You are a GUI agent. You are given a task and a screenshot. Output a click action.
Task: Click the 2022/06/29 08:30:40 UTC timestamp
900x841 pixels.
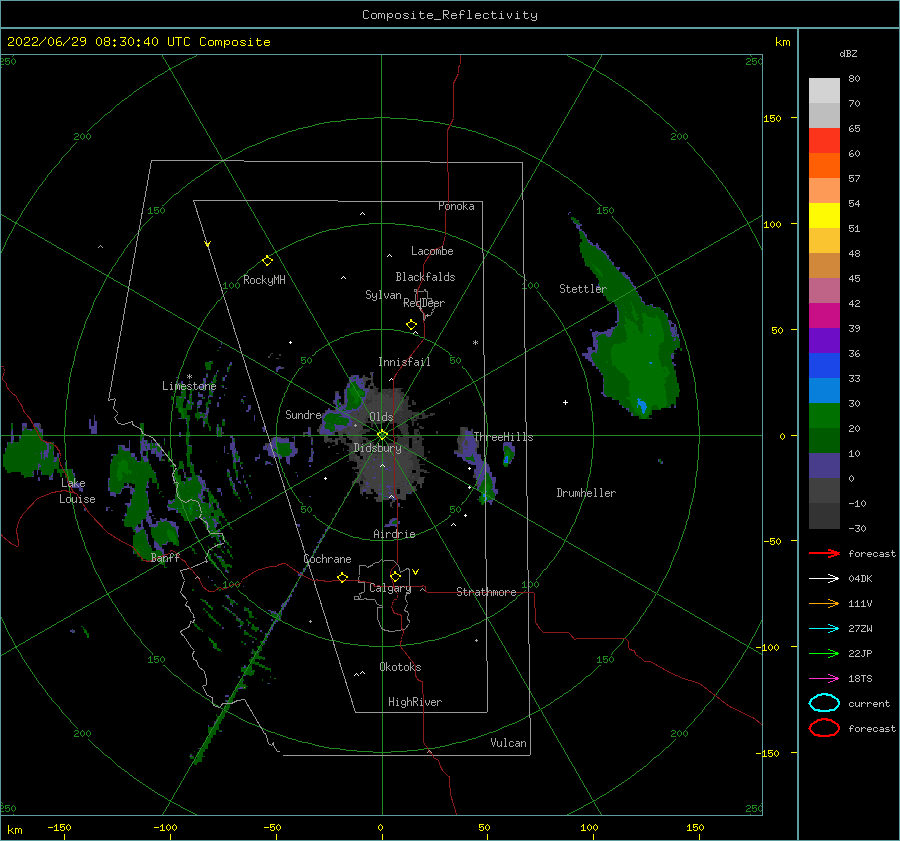point(139,42)
